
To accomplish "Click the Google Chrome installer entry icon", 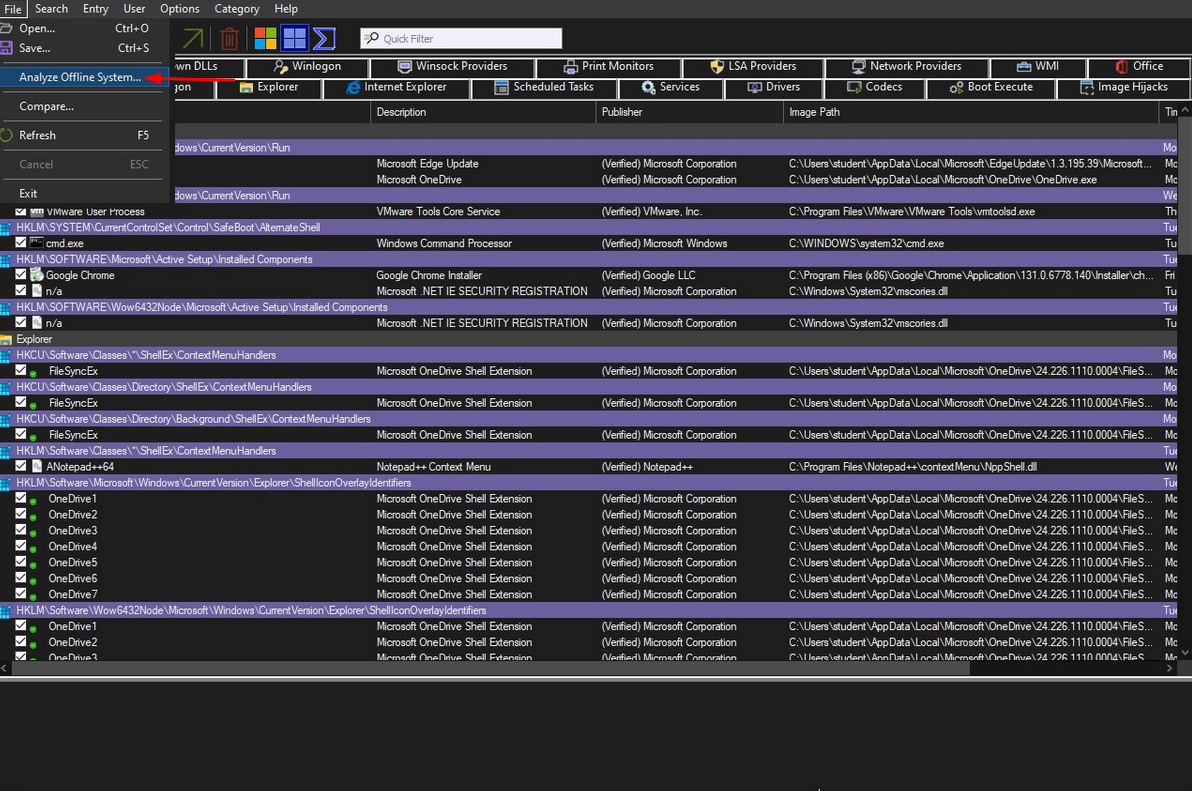I will (x=36, y=275).
